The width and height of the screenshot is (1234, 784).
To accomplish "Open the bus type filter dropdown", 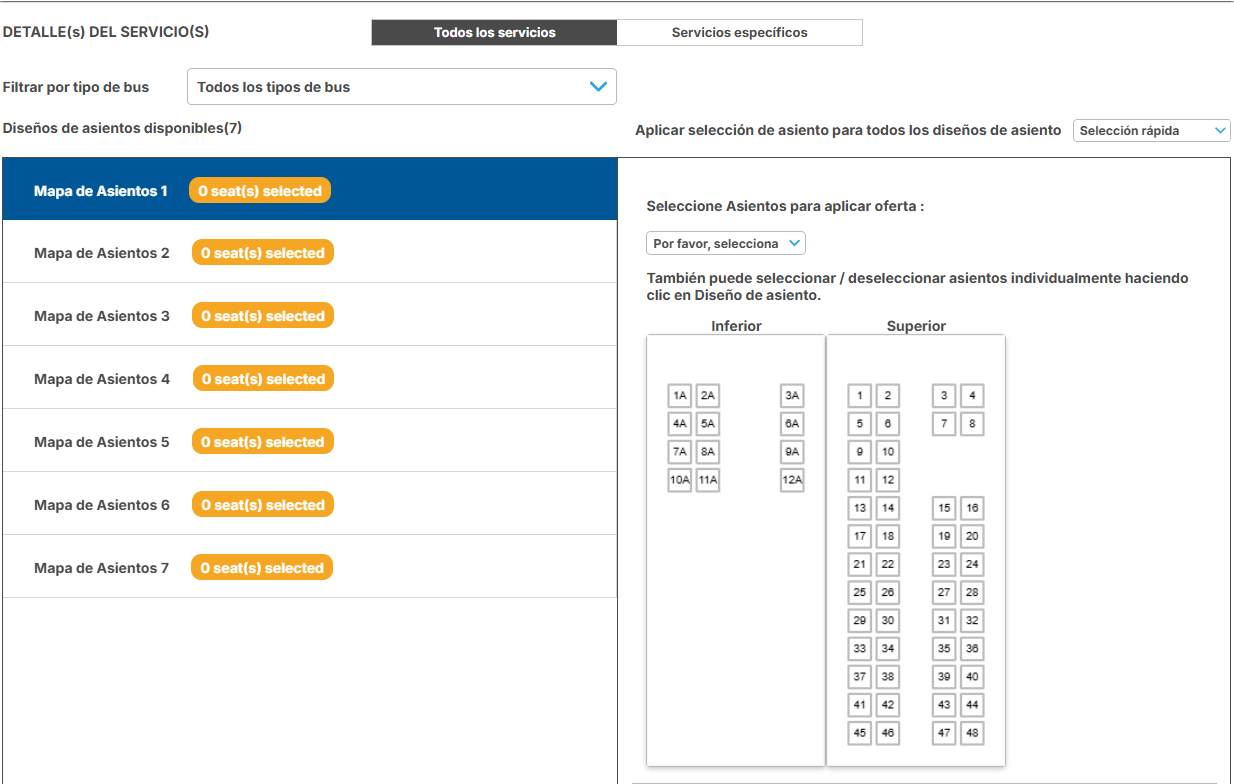I will tap(401, 87).
